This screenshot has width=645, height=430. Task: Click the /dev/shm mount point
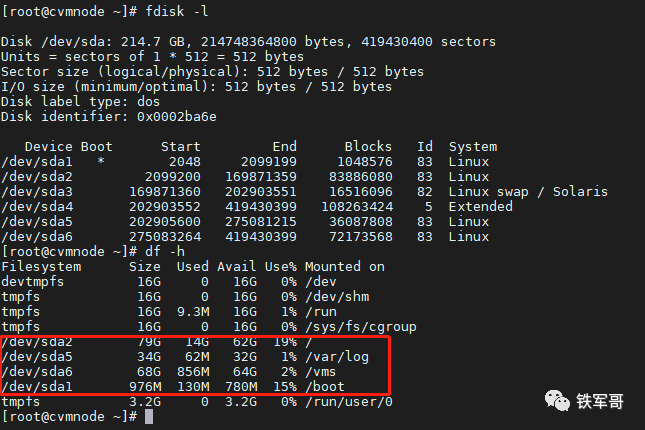337,297
